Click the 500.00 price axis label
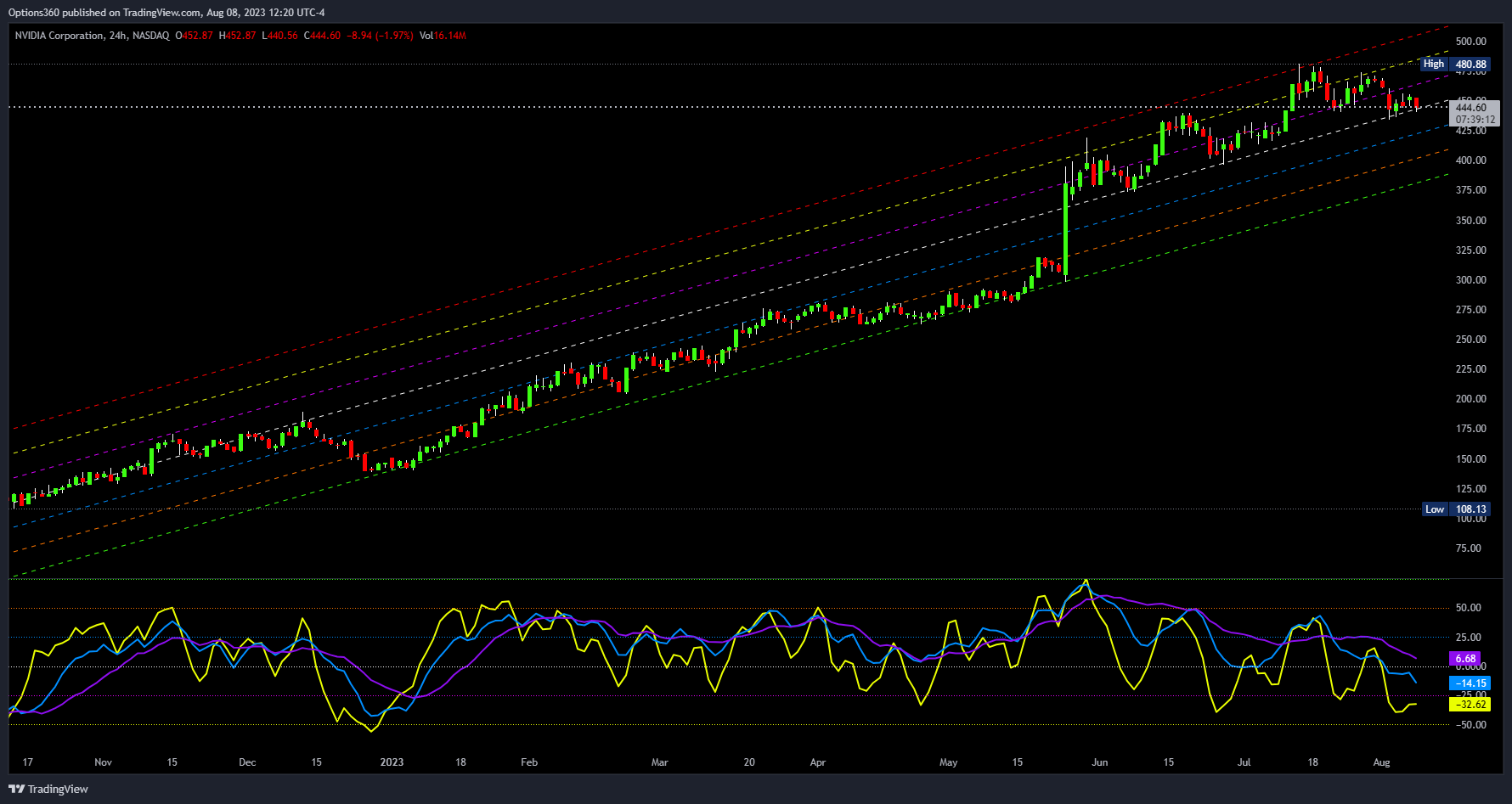Image resolution: width=1512 pixels, height=804 pixels. (x=1471, y=41)
